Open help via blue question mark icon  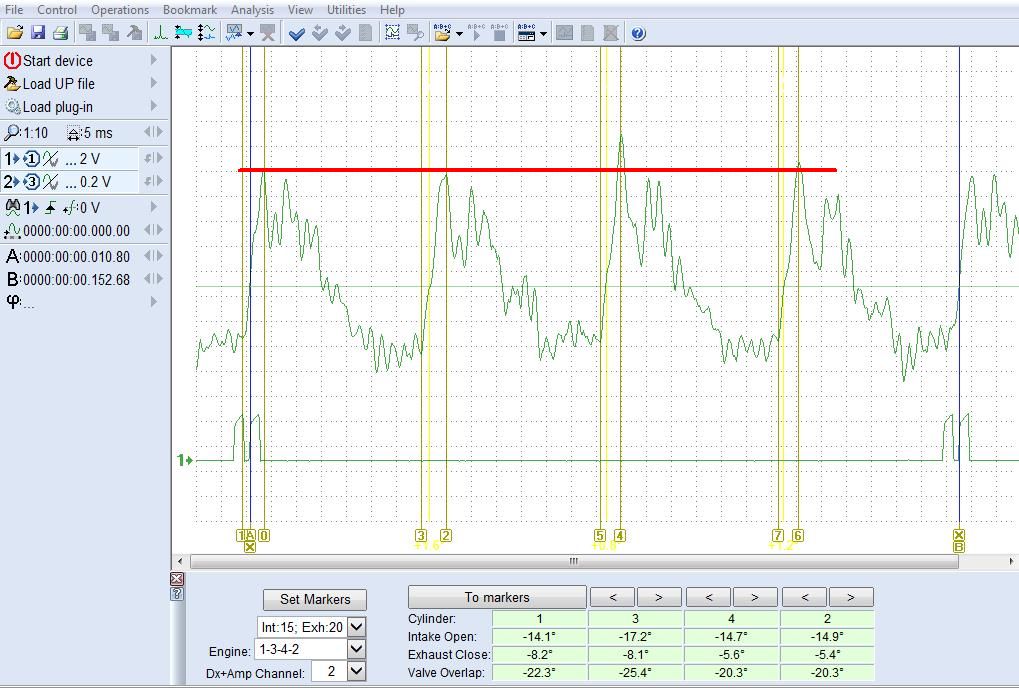click(x=638, y=33)
